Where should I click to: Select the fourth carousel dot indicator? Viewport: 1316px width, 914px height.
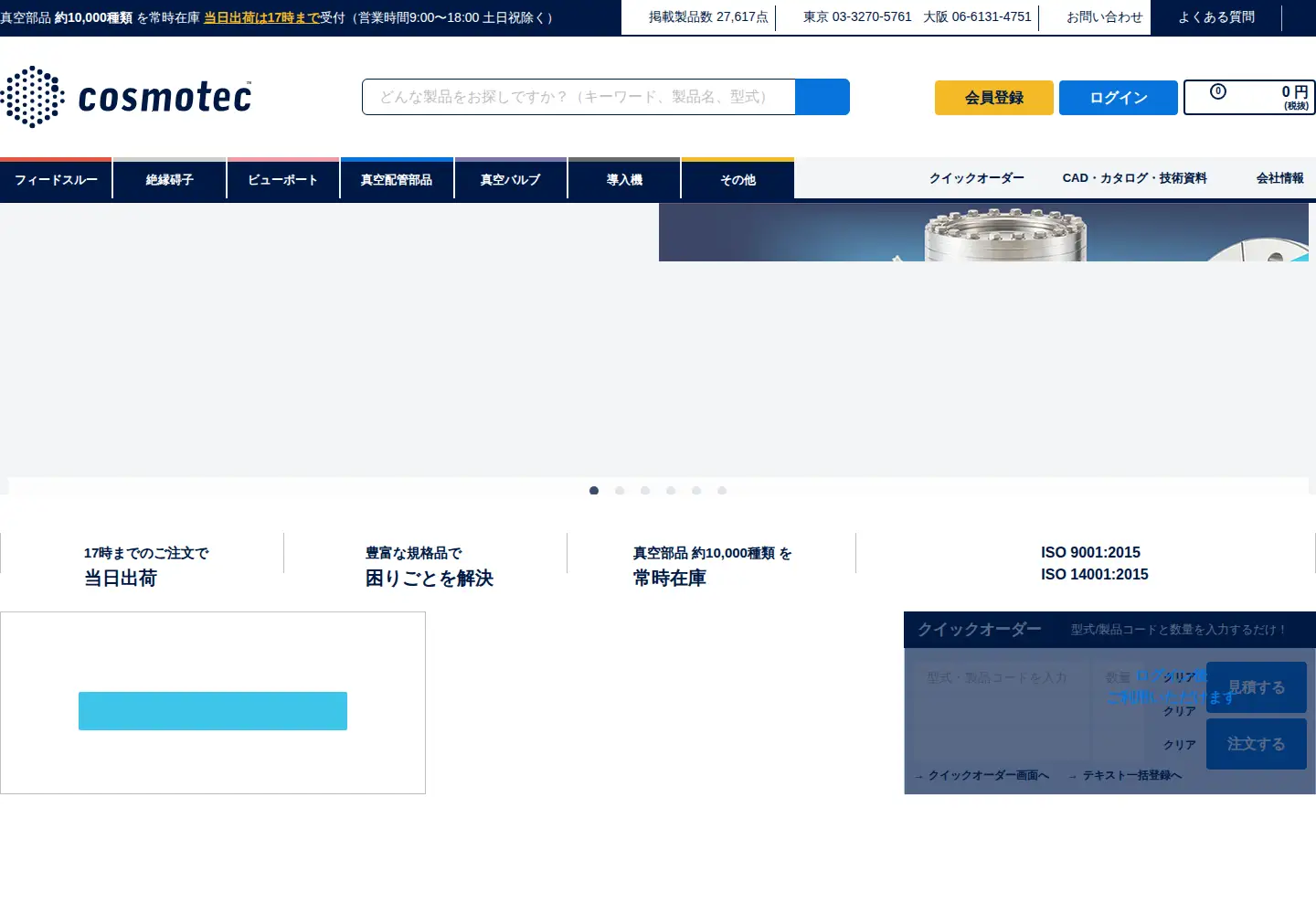(x=671, y=491)
